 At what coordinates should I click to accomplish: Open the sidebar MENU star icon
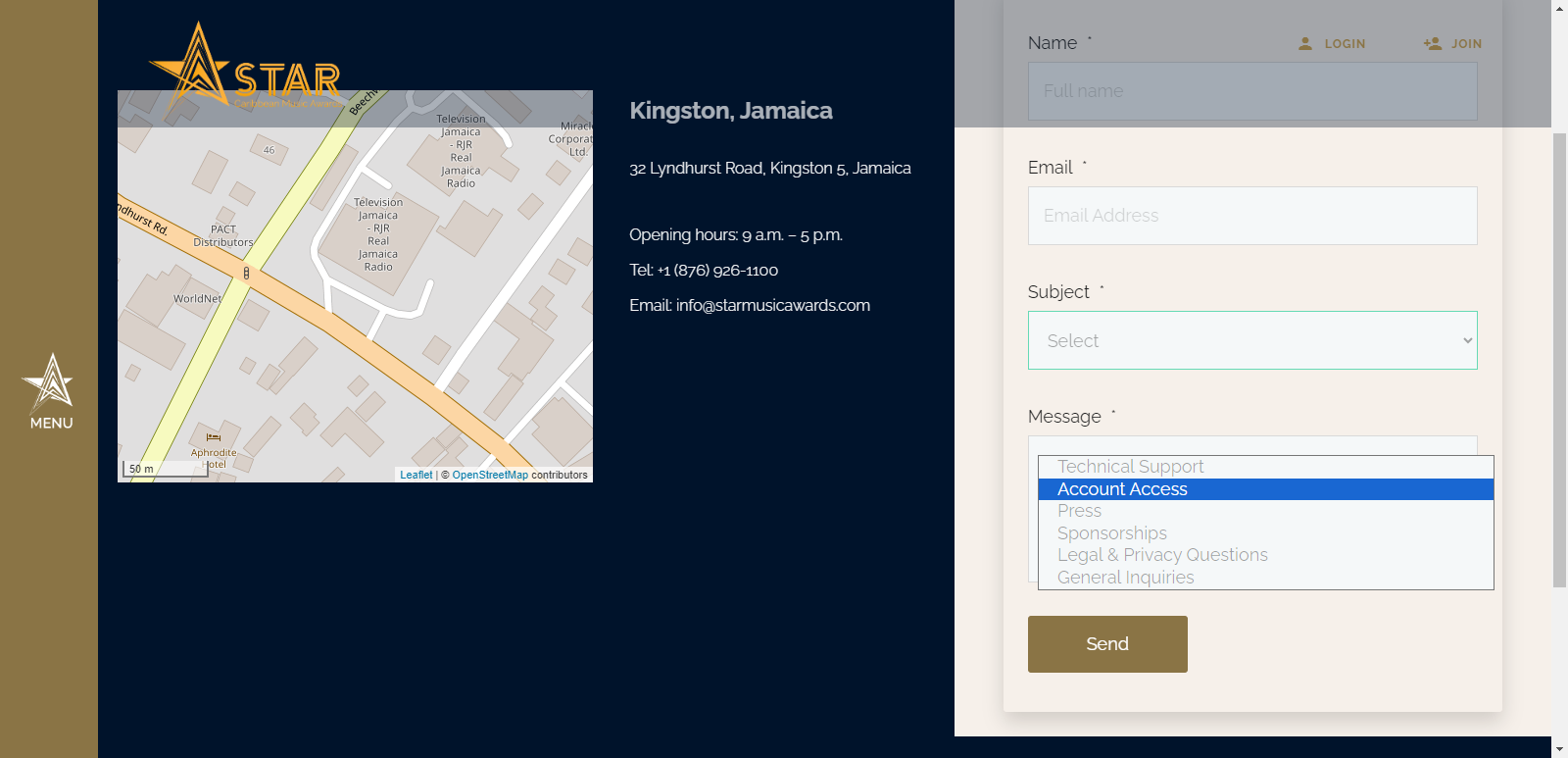click(x=49, y=381)
